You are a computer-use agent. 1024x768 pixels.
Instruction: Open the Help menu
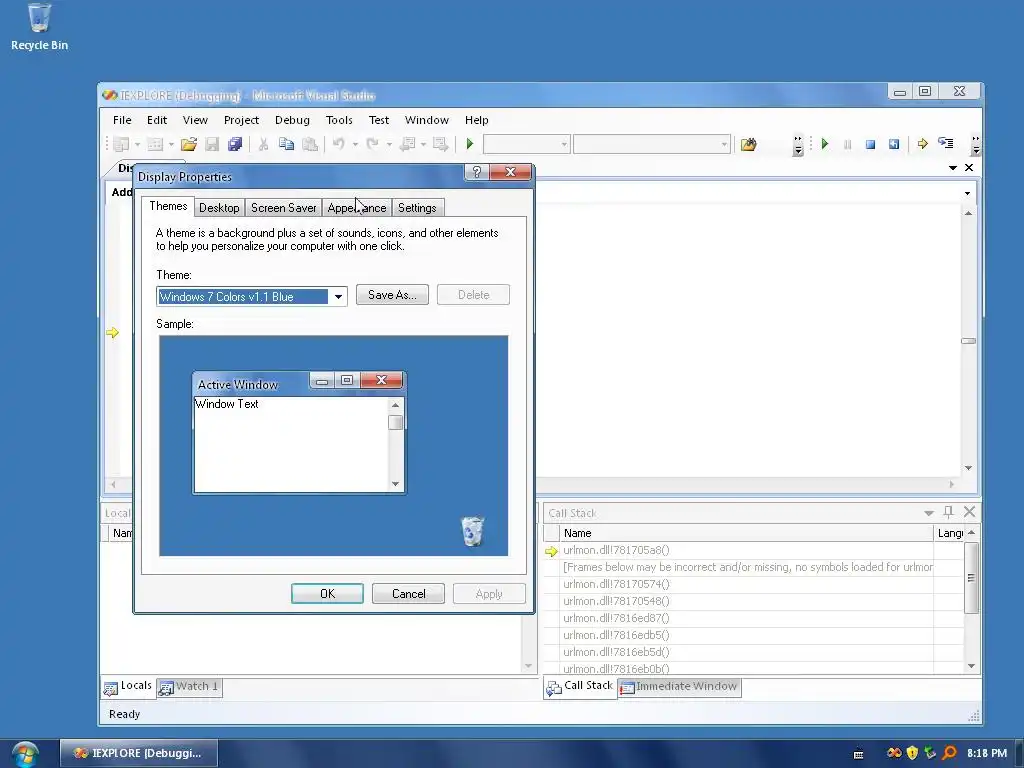point(477,120)
